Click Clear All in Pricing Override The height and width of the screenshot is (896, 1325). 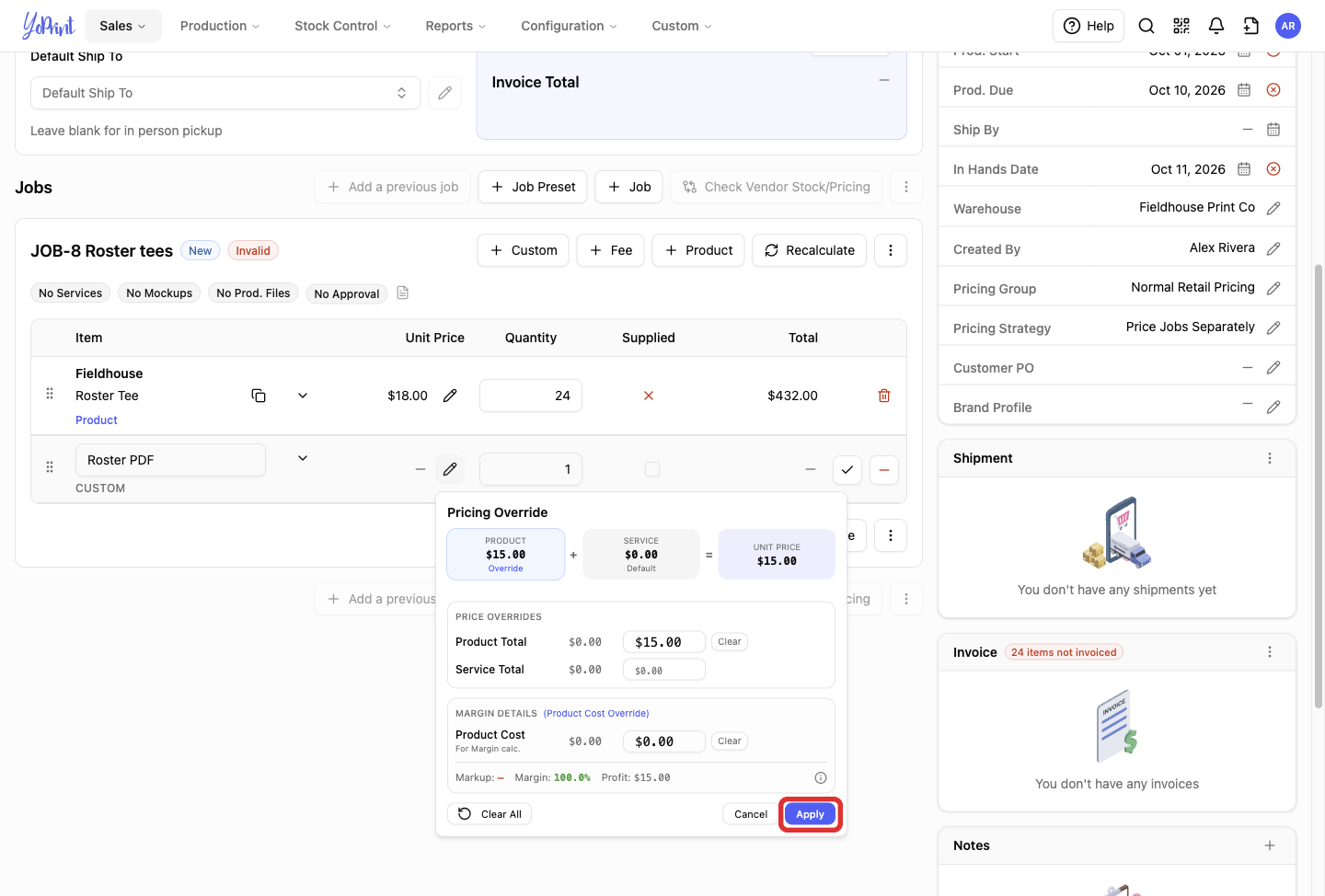490,814
